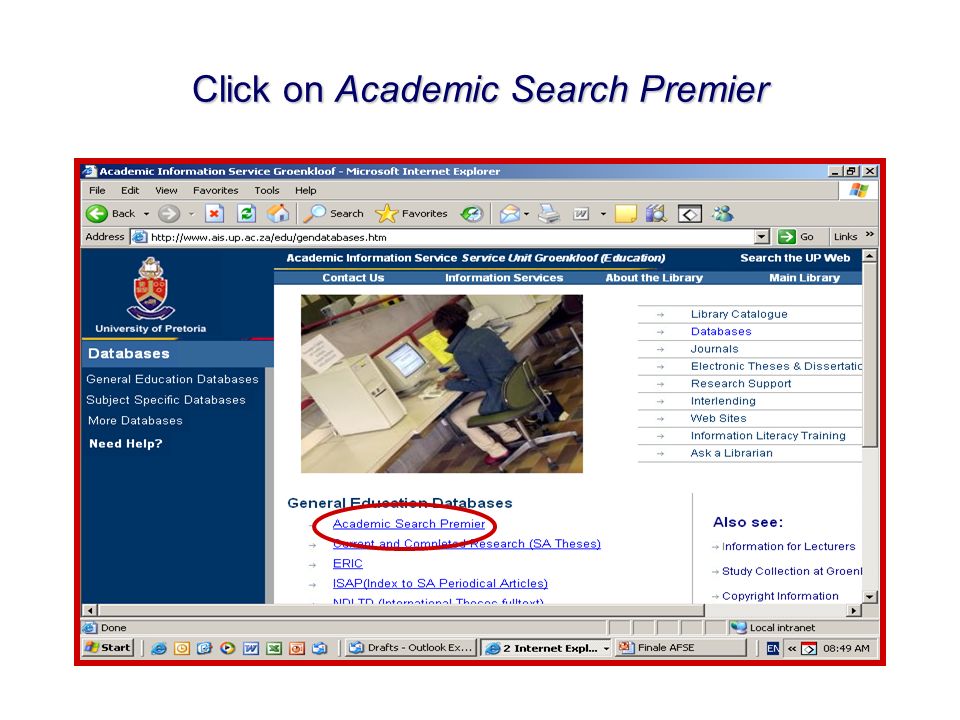
Task: Launch Word from the Quick Launch bar
Action: [x=251, y=648]
